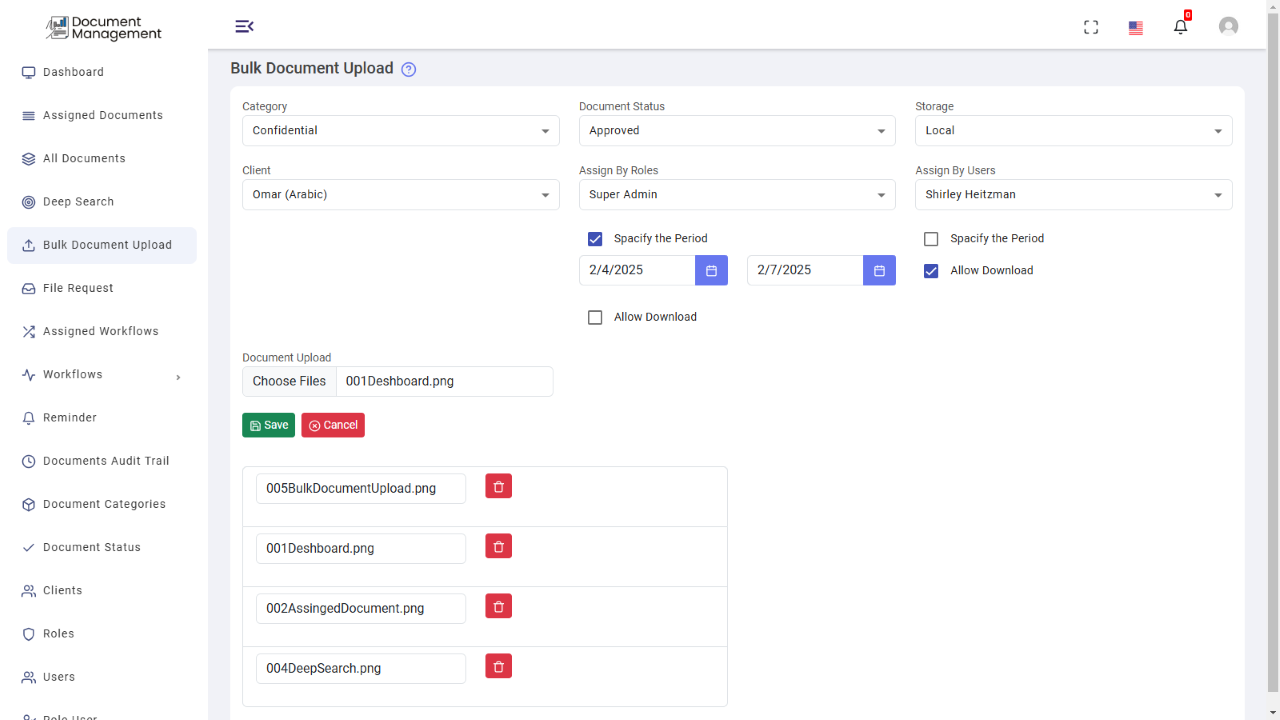Open the Document Status dropdown
The width and height of the screenshot is (1280, 720).
[x=737, y=130]
